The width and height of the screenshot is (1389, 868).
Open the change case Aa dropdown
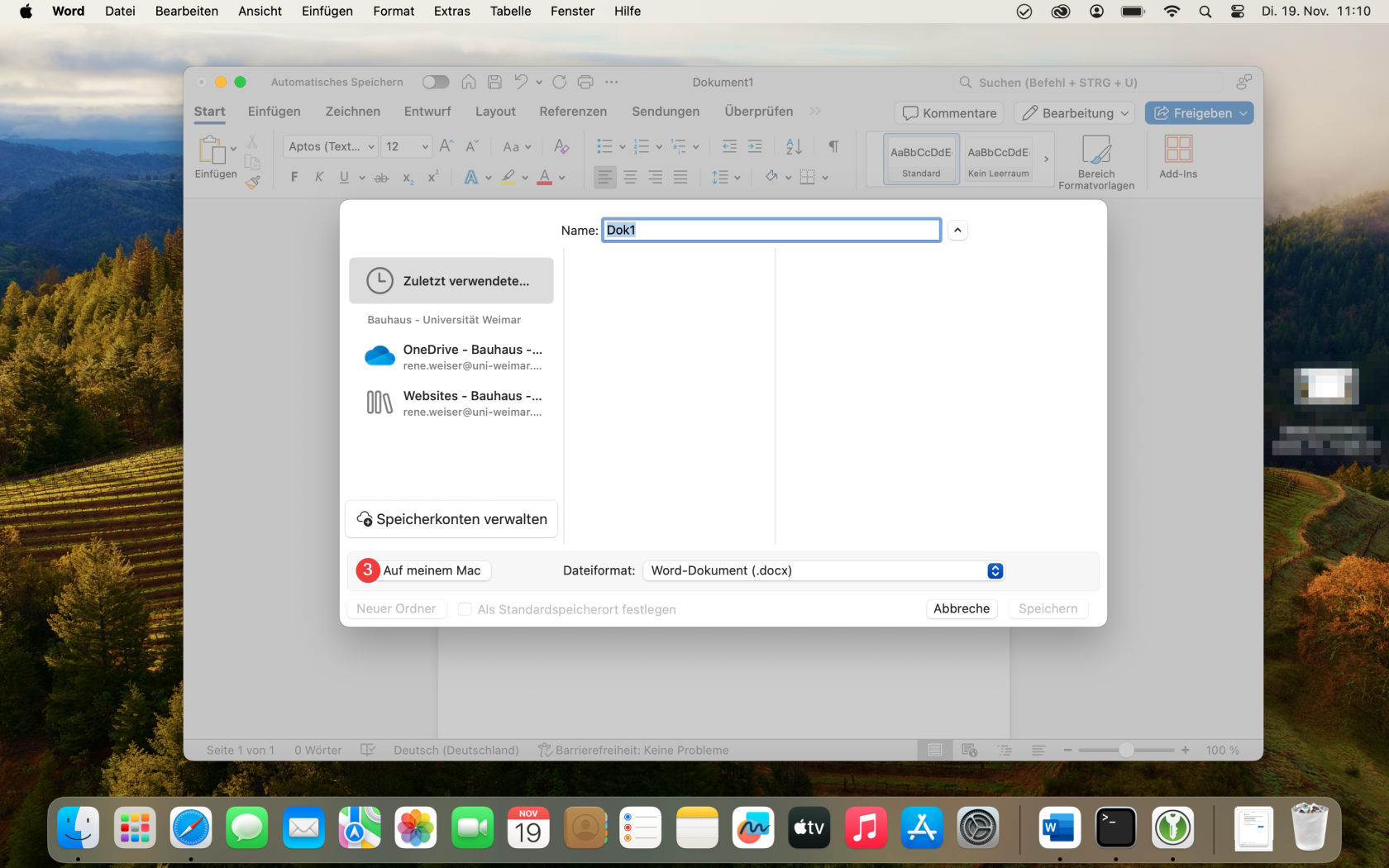517,146
